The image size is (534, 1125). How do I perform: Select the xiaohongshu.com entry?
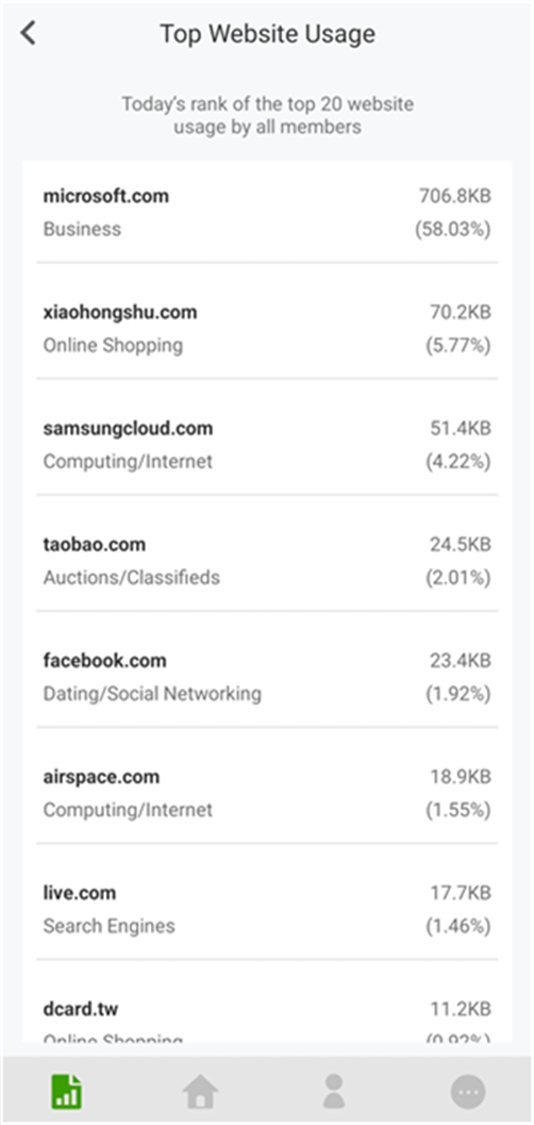pyautogui.click(x=267, y=329)
